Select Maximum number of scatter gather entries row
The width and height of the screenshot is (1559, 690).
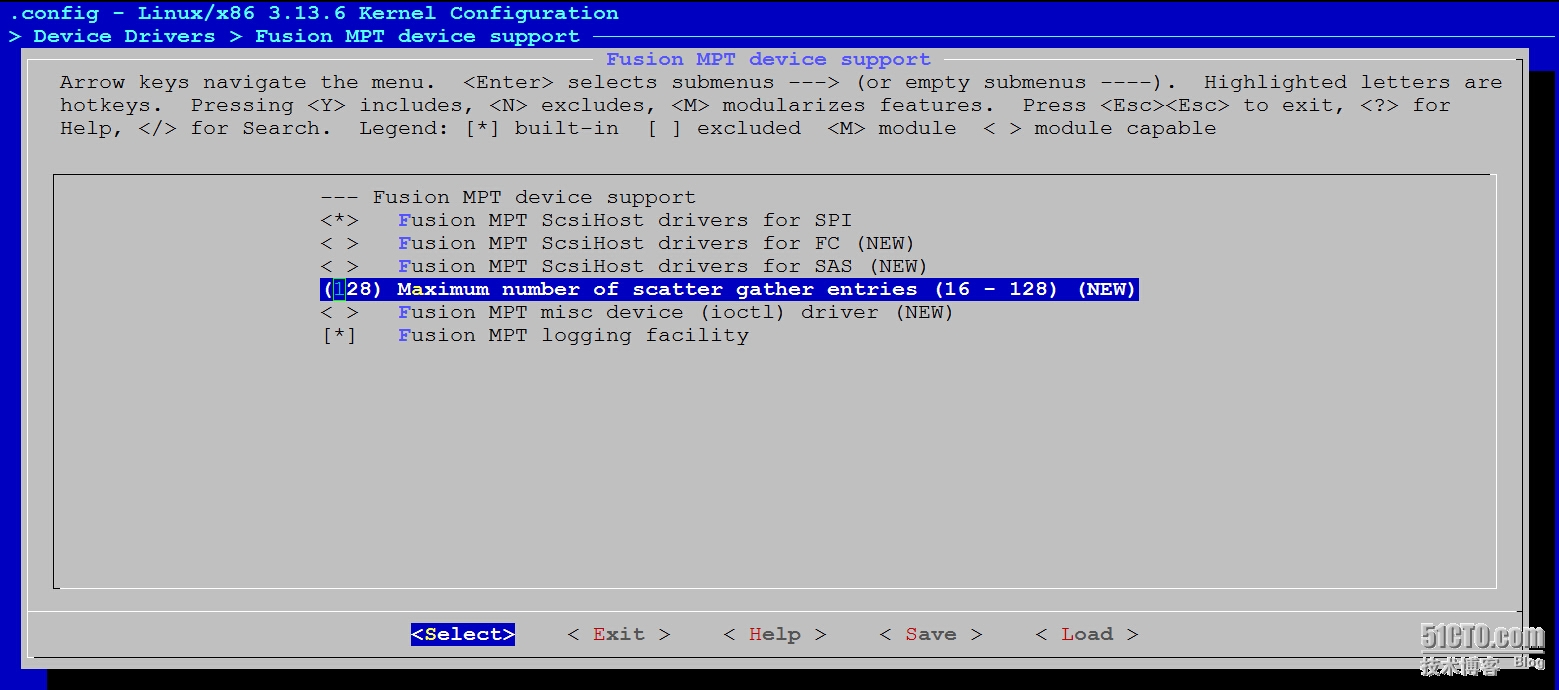[x=729, y=289]
